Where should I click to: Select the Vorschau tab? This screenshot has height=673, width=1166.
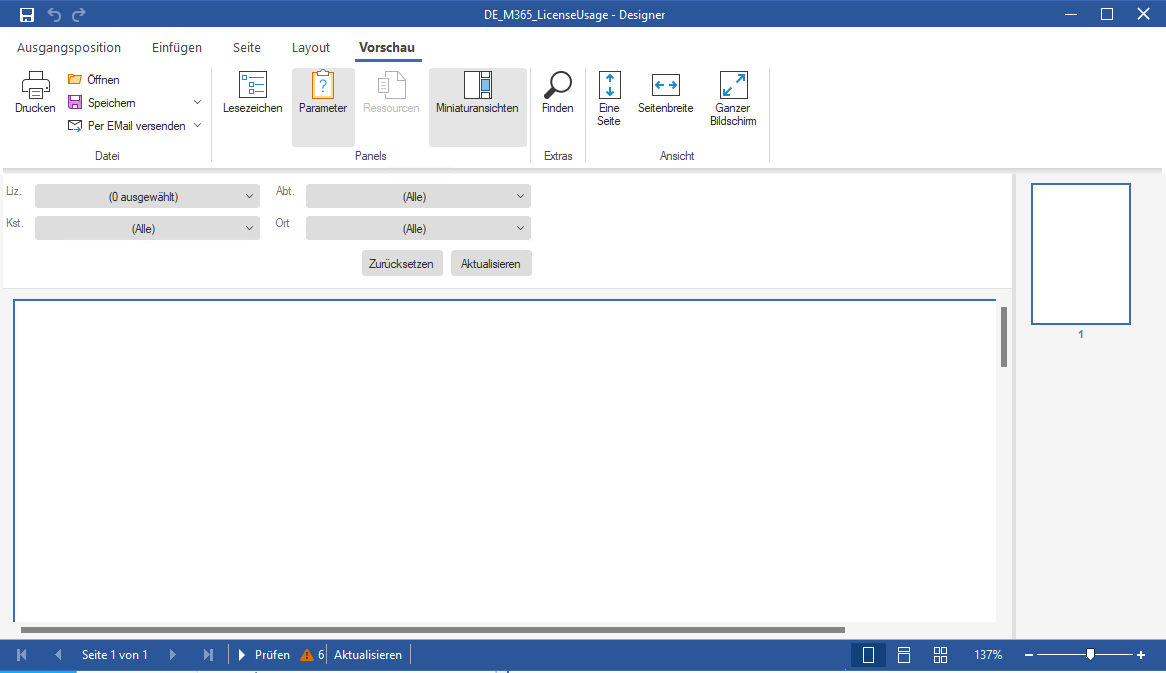(x=387, y=48)
